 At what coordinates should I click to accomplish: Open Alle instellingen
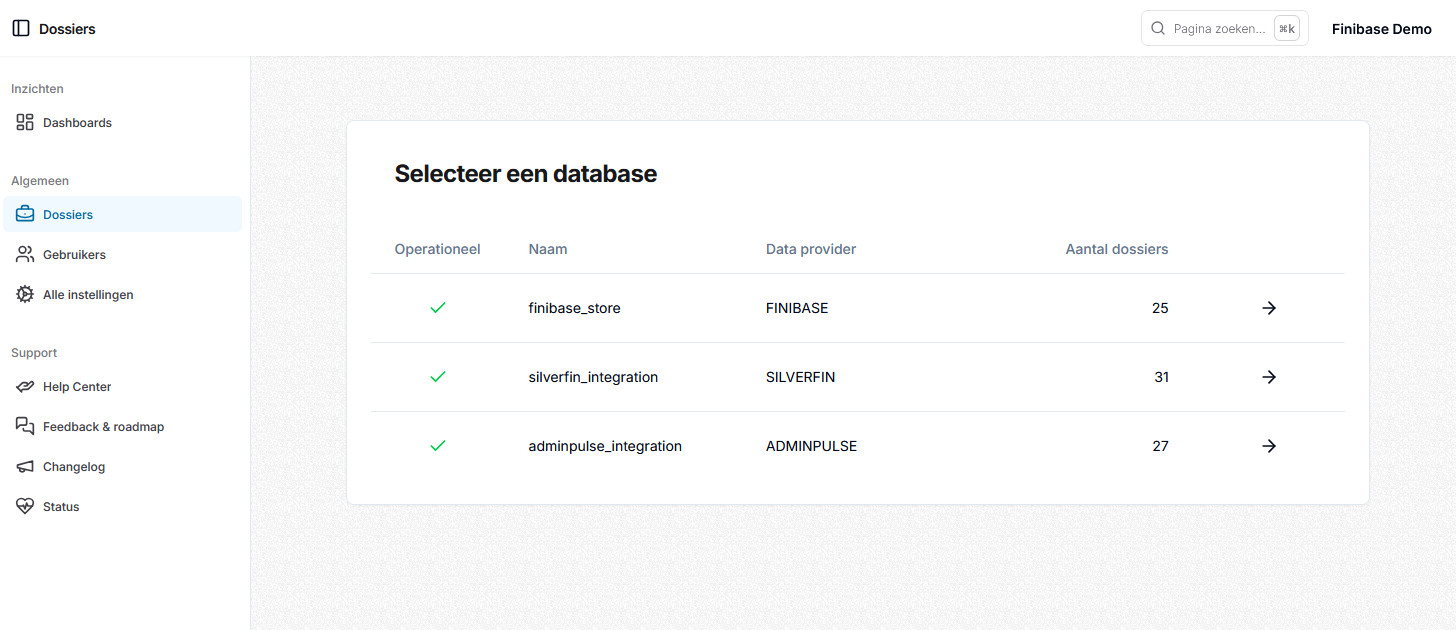pos(122,294)
